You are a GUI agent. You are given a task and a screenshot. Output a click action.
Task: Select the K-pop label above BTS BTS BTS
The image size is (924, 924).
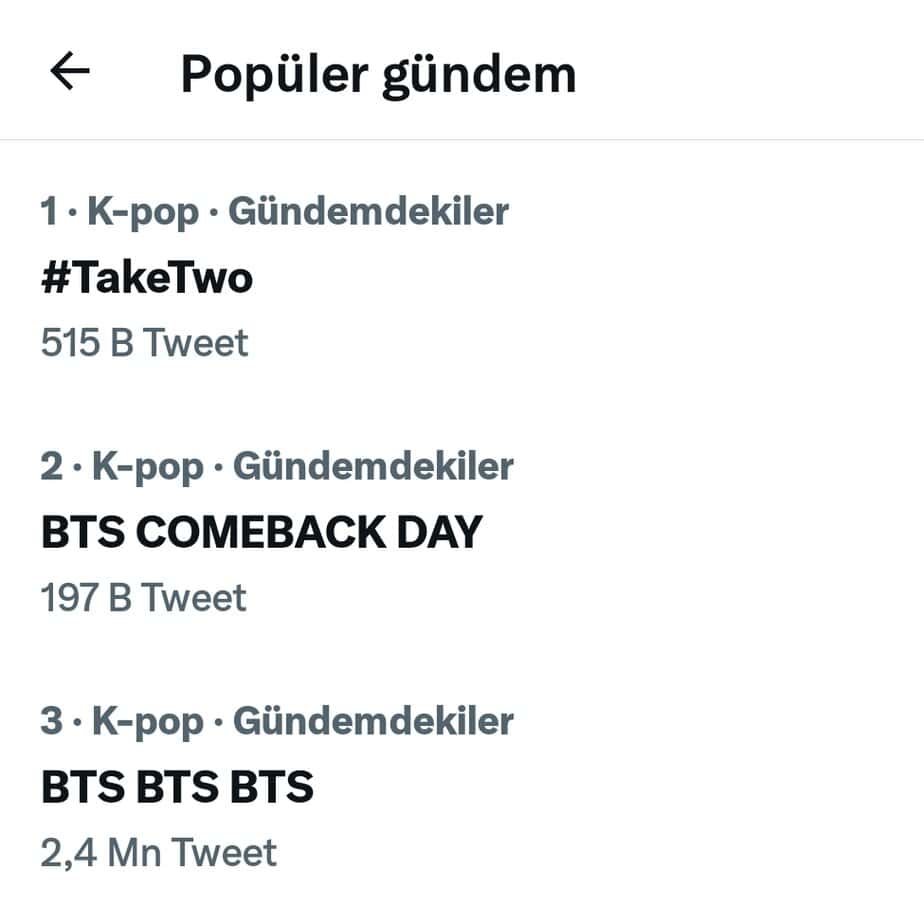tap(148, 722)
